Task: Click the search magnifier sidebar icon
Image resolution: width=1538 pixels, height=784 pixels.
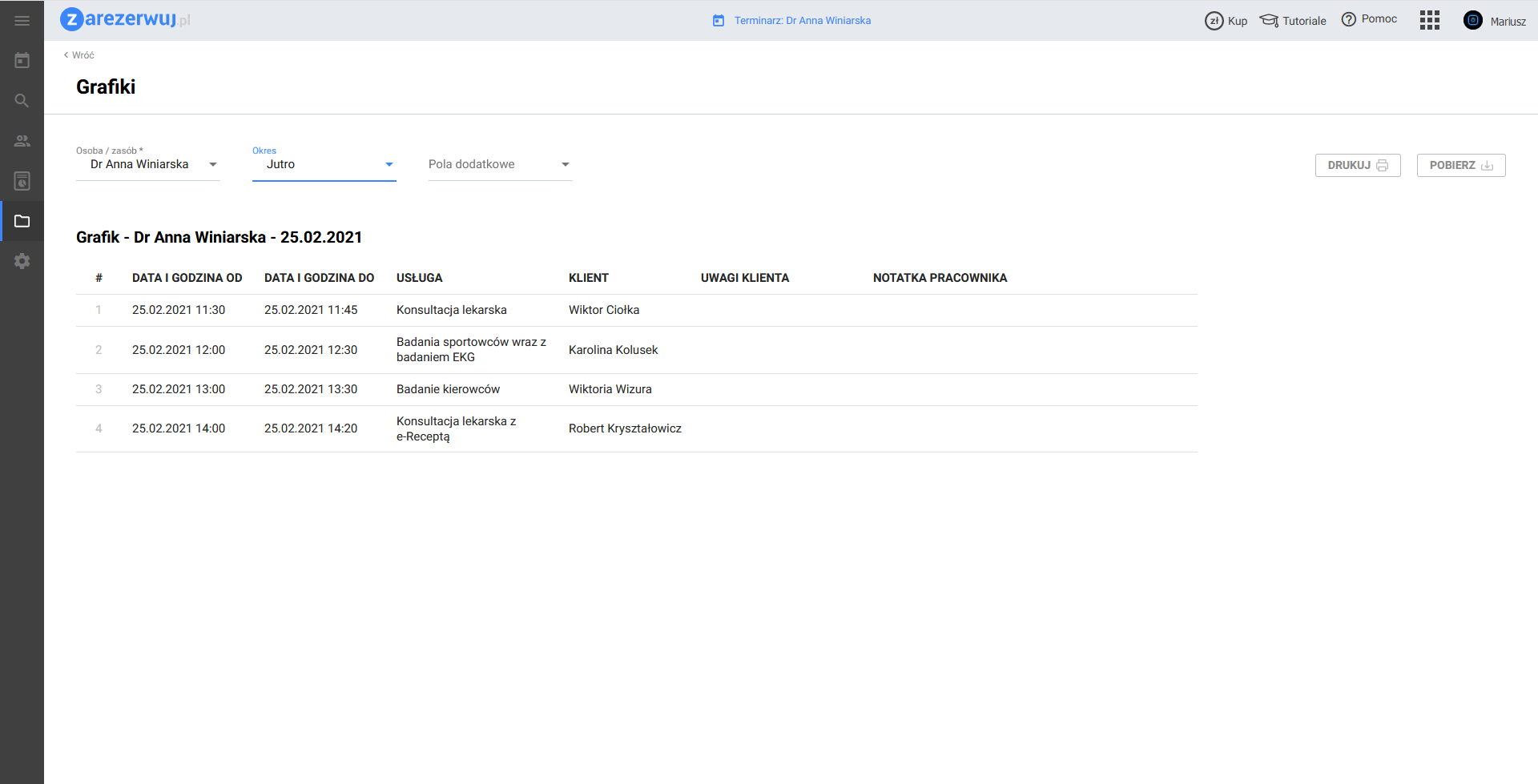Action: click(x=22, y=101)
